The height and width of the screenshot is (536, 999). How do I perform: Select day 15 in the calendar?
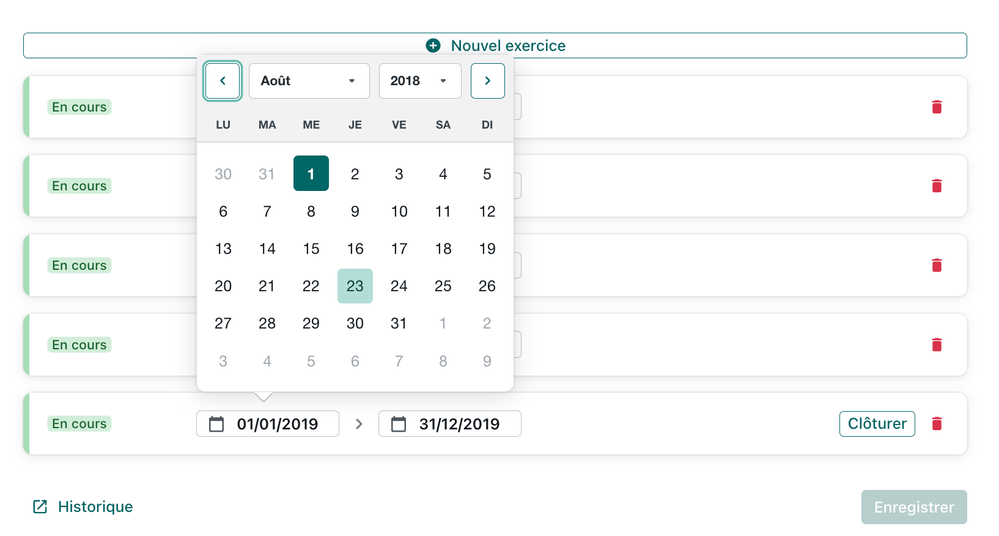pyautogui.click(x=311, y=249)
